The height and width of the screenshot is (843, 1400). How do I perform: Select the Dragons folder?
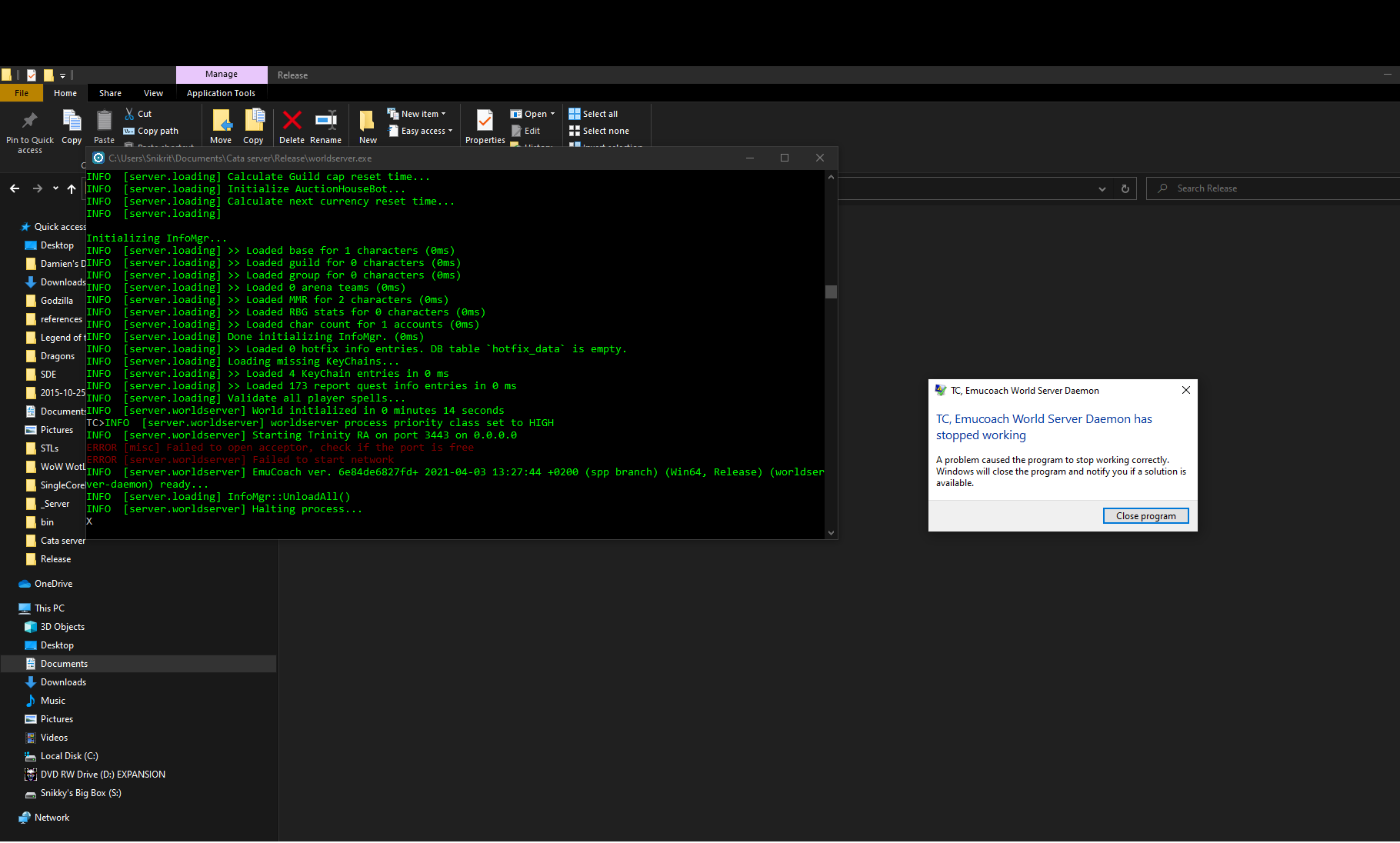tap(51, 356)
